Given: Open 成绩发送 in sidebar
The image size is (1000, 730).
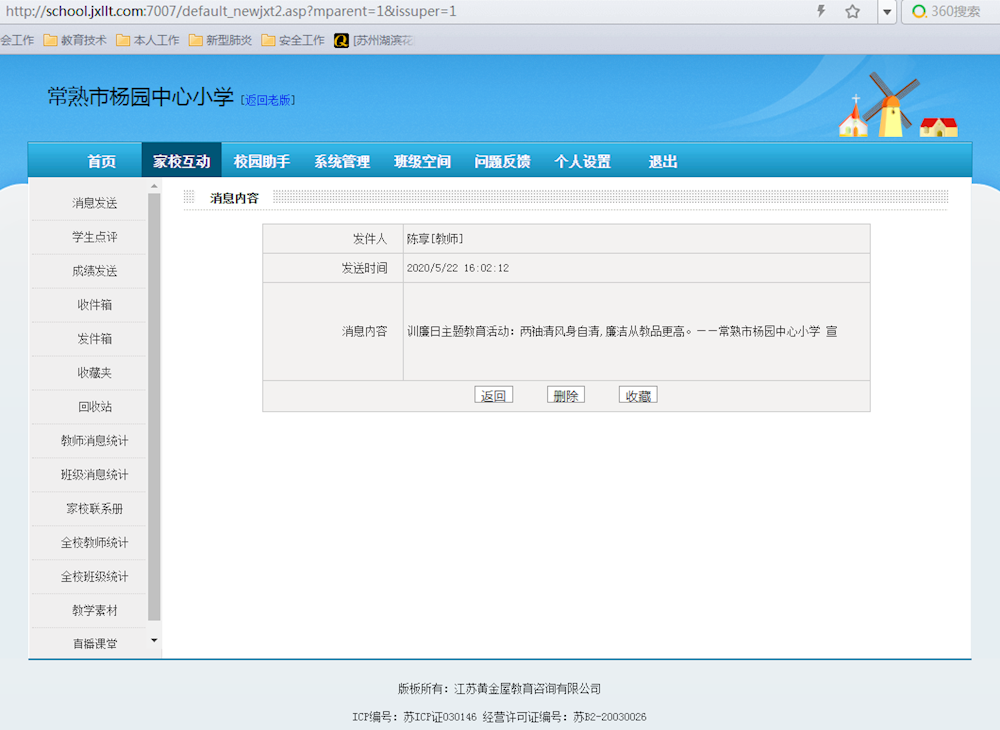Looking at the screenshot, I should click(94, 271).
